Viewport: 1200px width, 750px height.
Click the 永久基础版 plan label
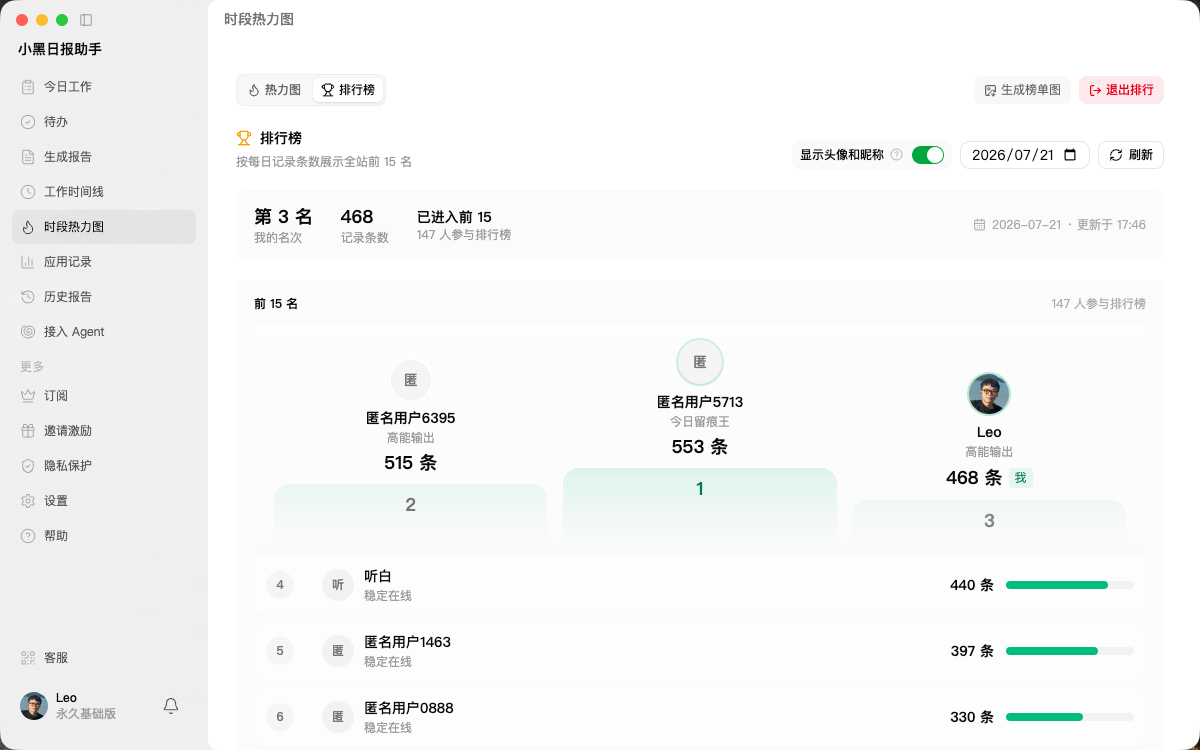click(x=86, y=714)
